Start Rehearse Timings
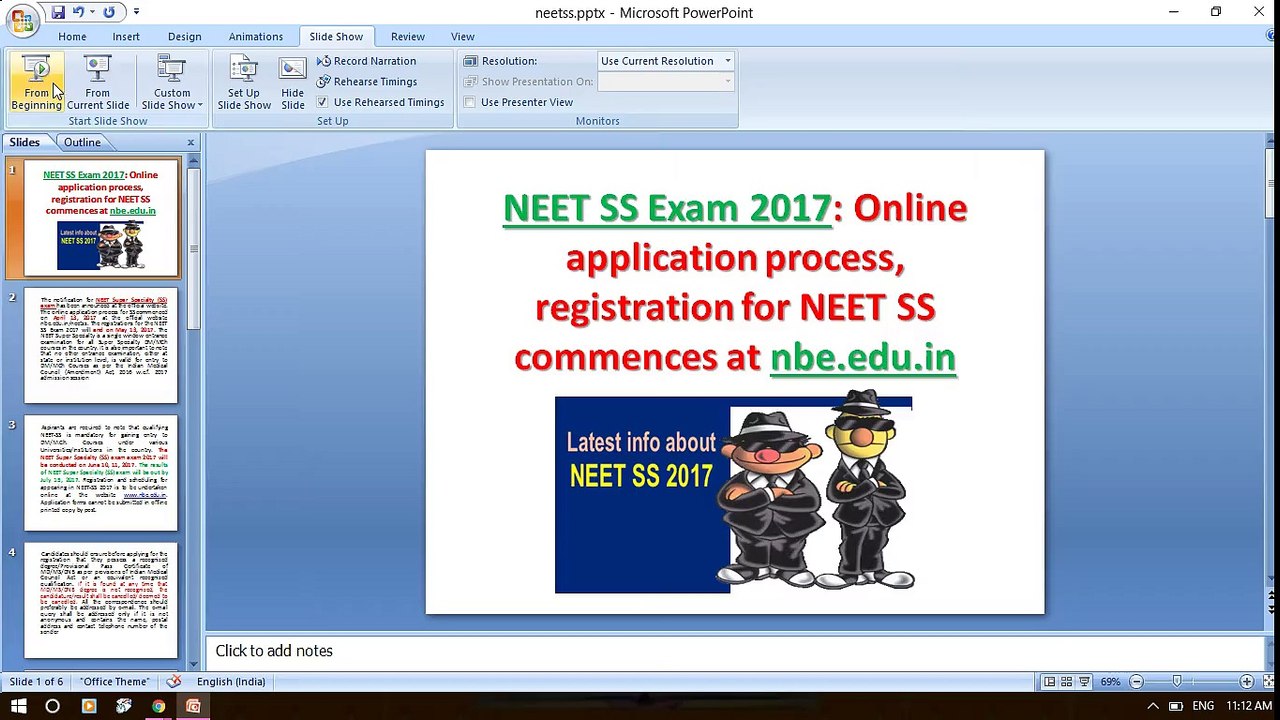The width and height of the screenshot is (1280, 720). [x=366, y=81]
